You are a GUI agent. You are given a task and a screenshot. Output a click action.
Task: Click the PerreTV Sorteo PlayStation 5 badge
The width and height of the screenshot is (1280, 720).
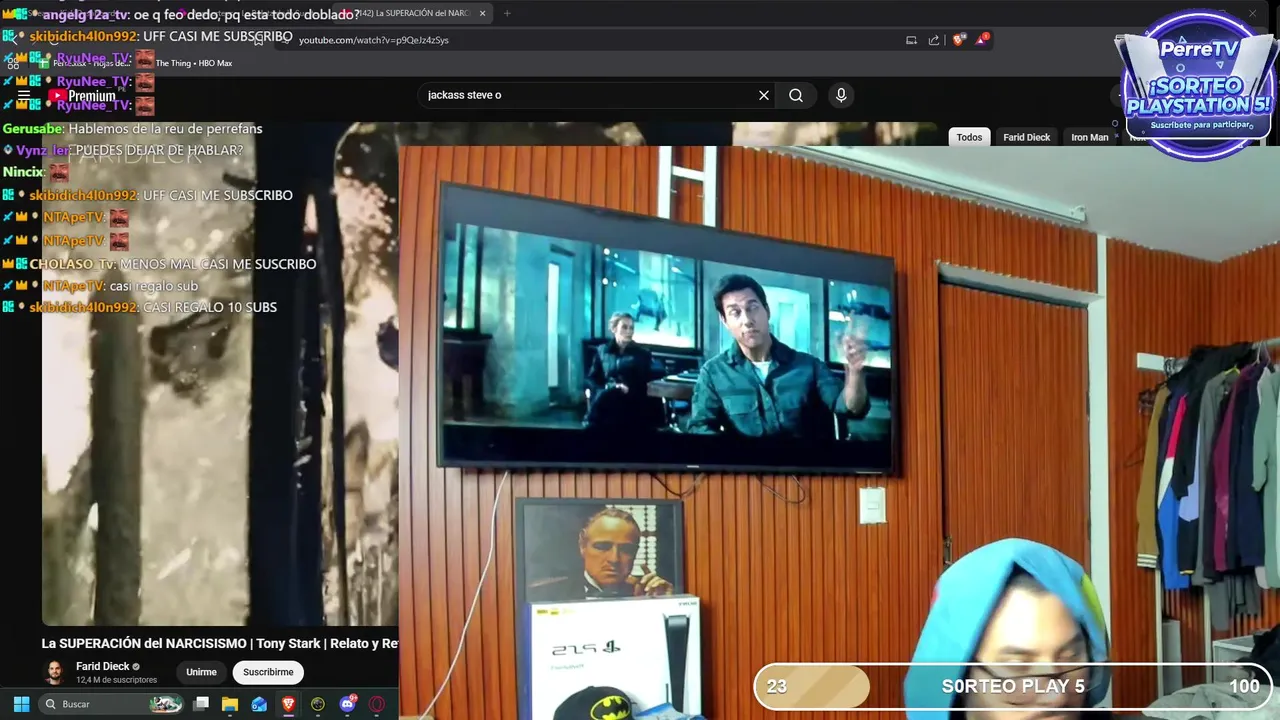tap(1199, 85)
